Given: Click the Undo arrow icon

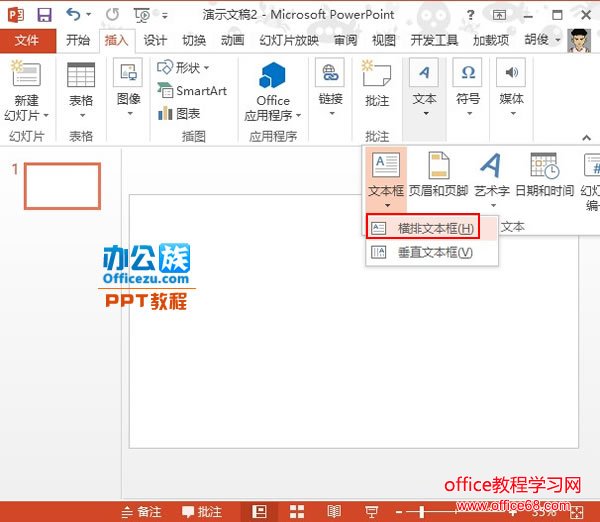Looking at the screenshot, I should [x=73, y=15].
